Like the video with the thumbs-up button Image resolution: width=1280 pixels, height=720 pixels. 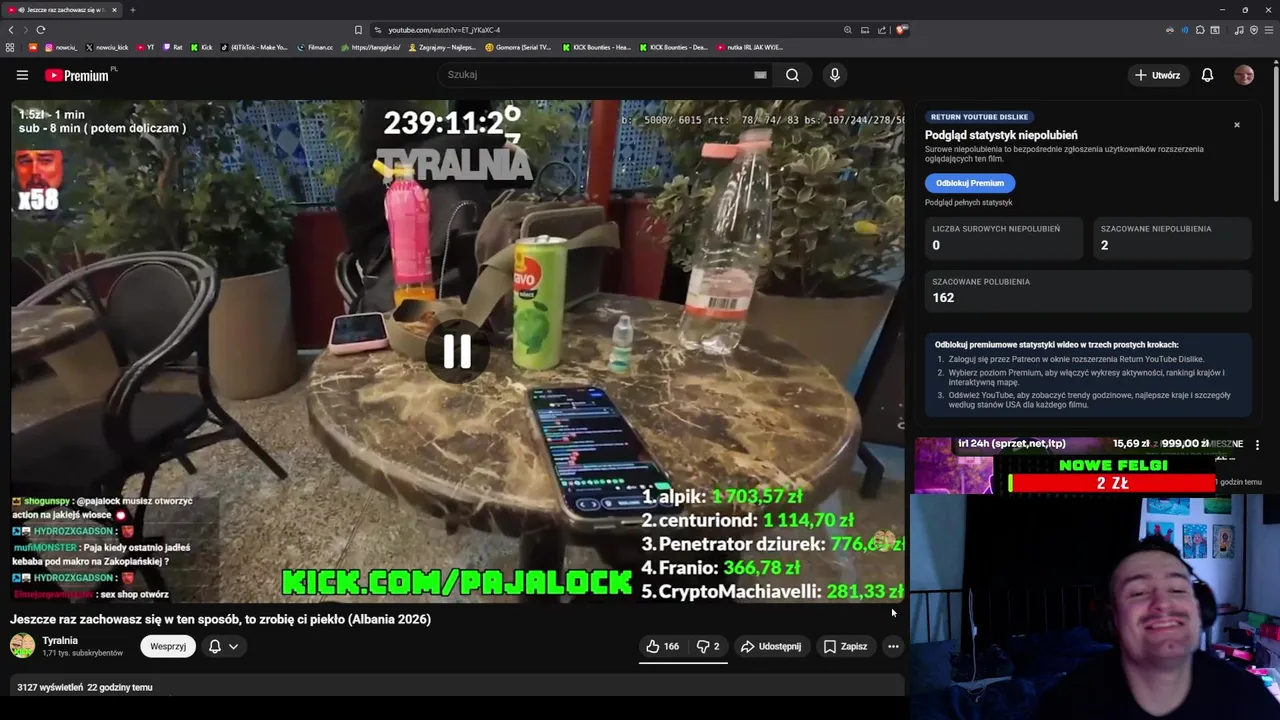coord(662,646)
